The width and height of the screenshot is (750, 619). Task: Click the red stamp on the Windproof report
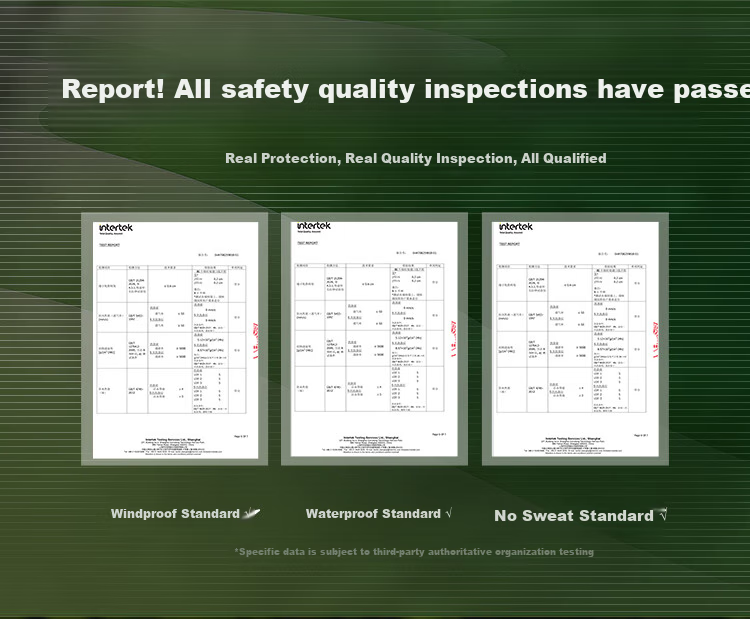click(x=255, y=340)
